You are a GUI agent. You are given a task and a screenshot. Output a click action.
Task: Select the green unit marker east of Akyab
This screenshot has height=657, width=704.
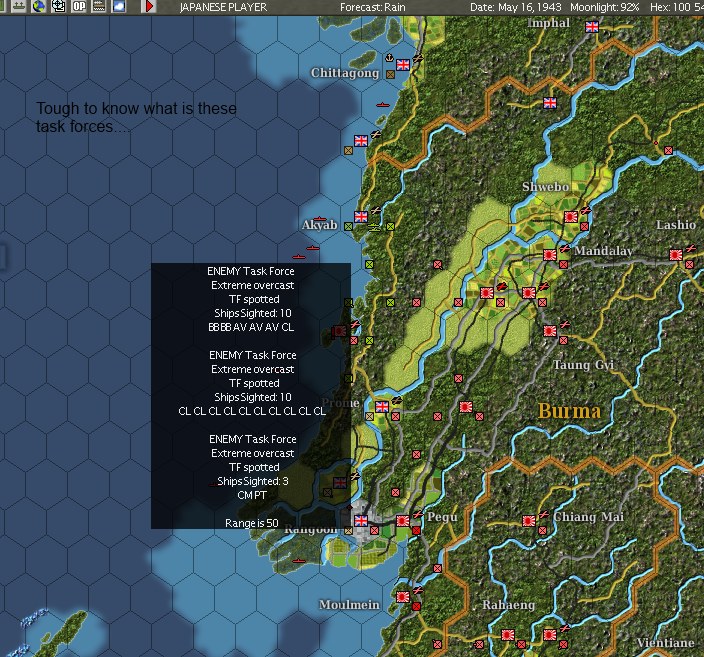pos(391,227)
